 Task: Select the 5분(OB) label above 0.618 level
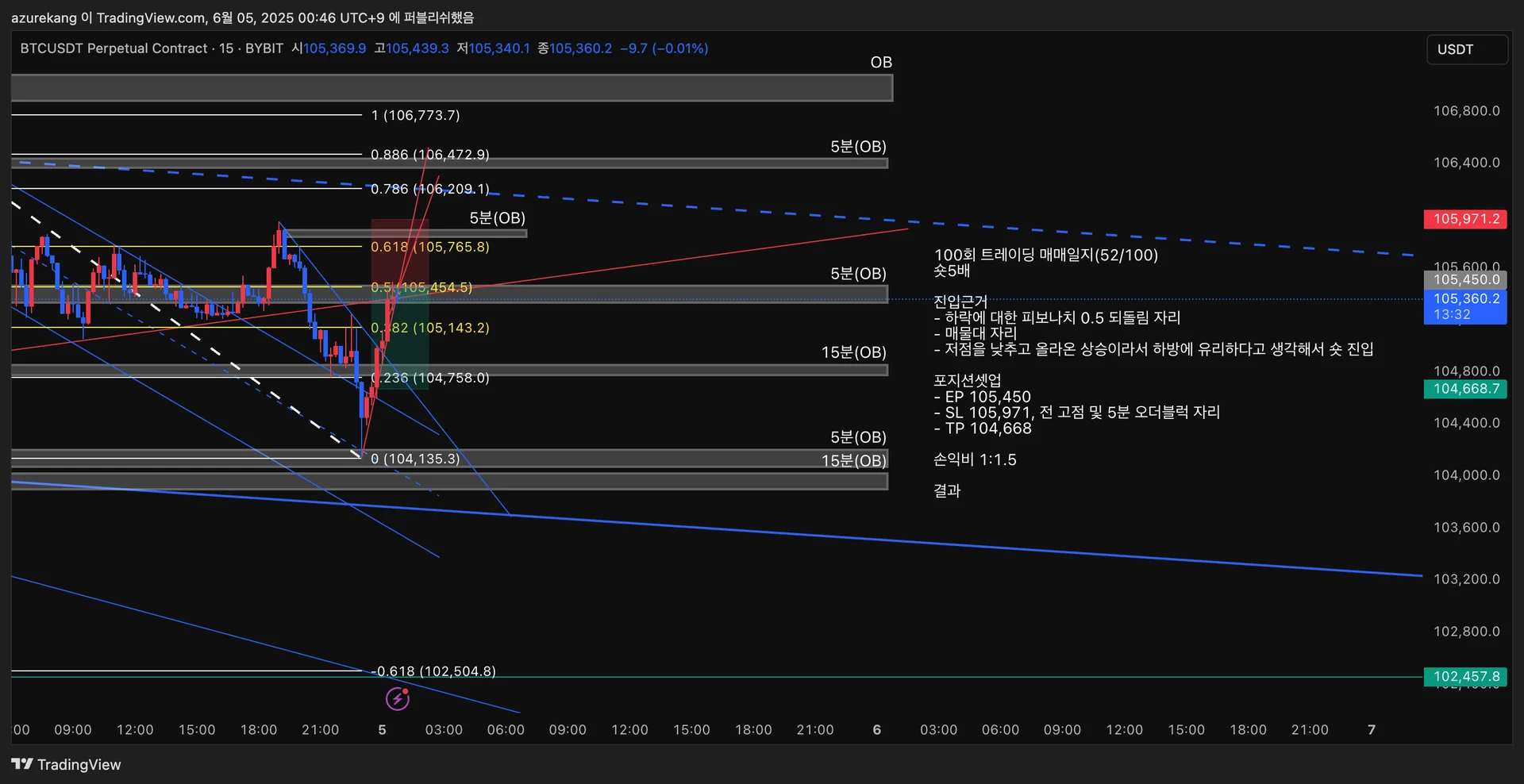point(497,217)
